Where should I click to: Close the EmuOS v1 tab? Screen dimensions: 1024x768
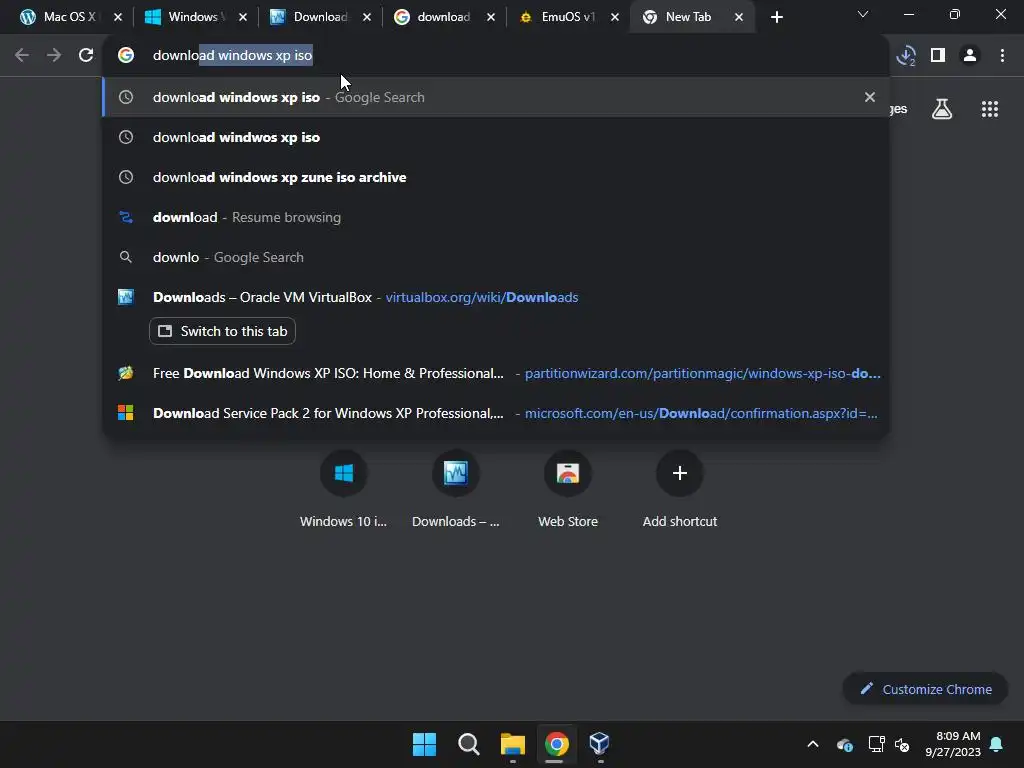click(615, 18)
